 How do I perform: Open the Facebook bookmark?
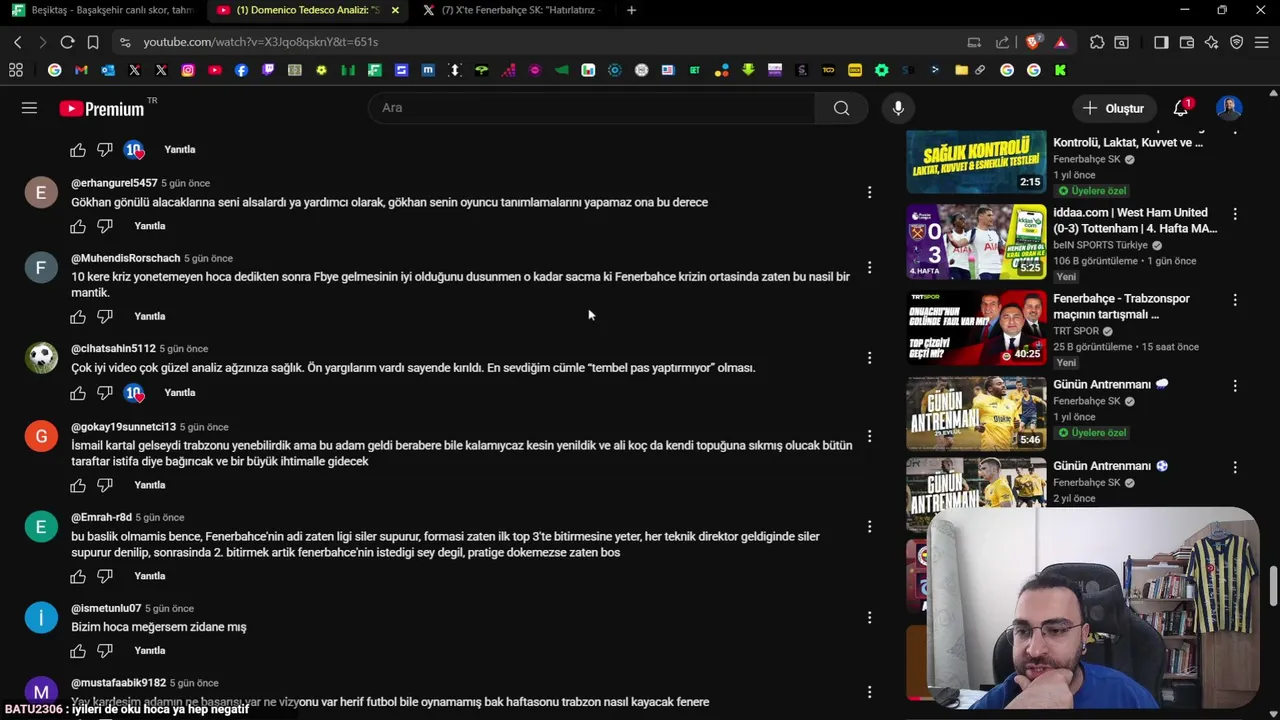[241, 70]
